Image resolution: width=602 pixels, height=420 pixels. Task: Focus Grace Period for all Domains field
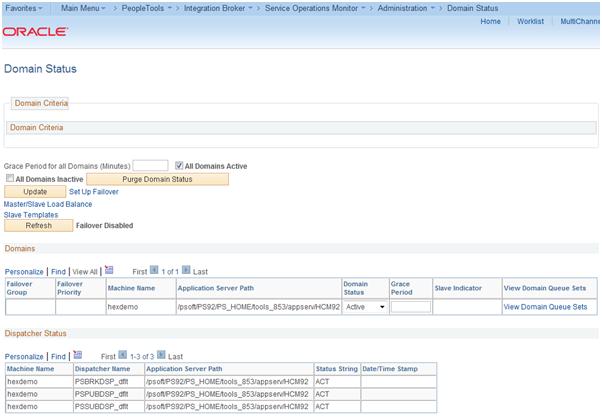[x=150, y=165]
